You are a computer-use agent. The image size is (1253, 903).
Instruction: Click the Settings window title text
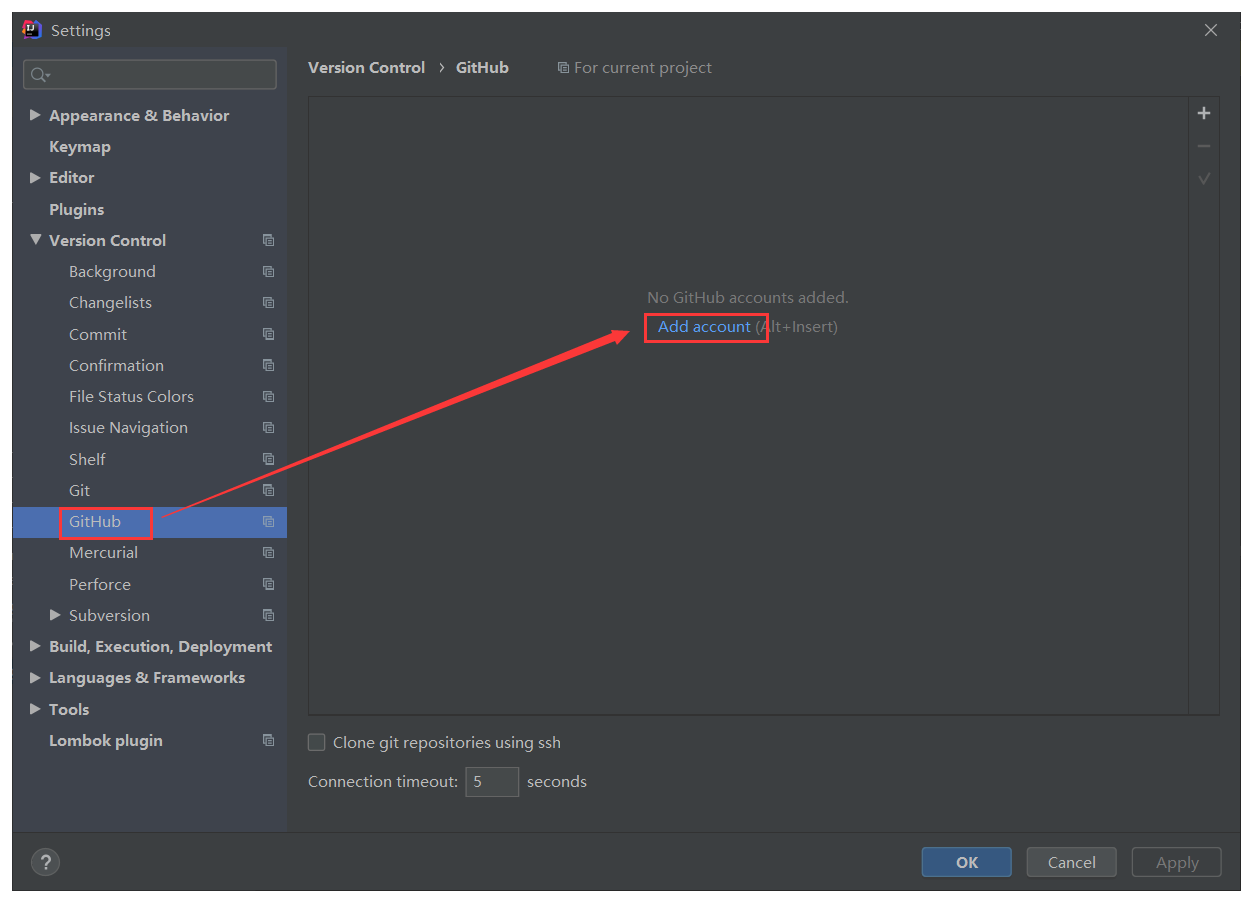(x=81, y=30)
